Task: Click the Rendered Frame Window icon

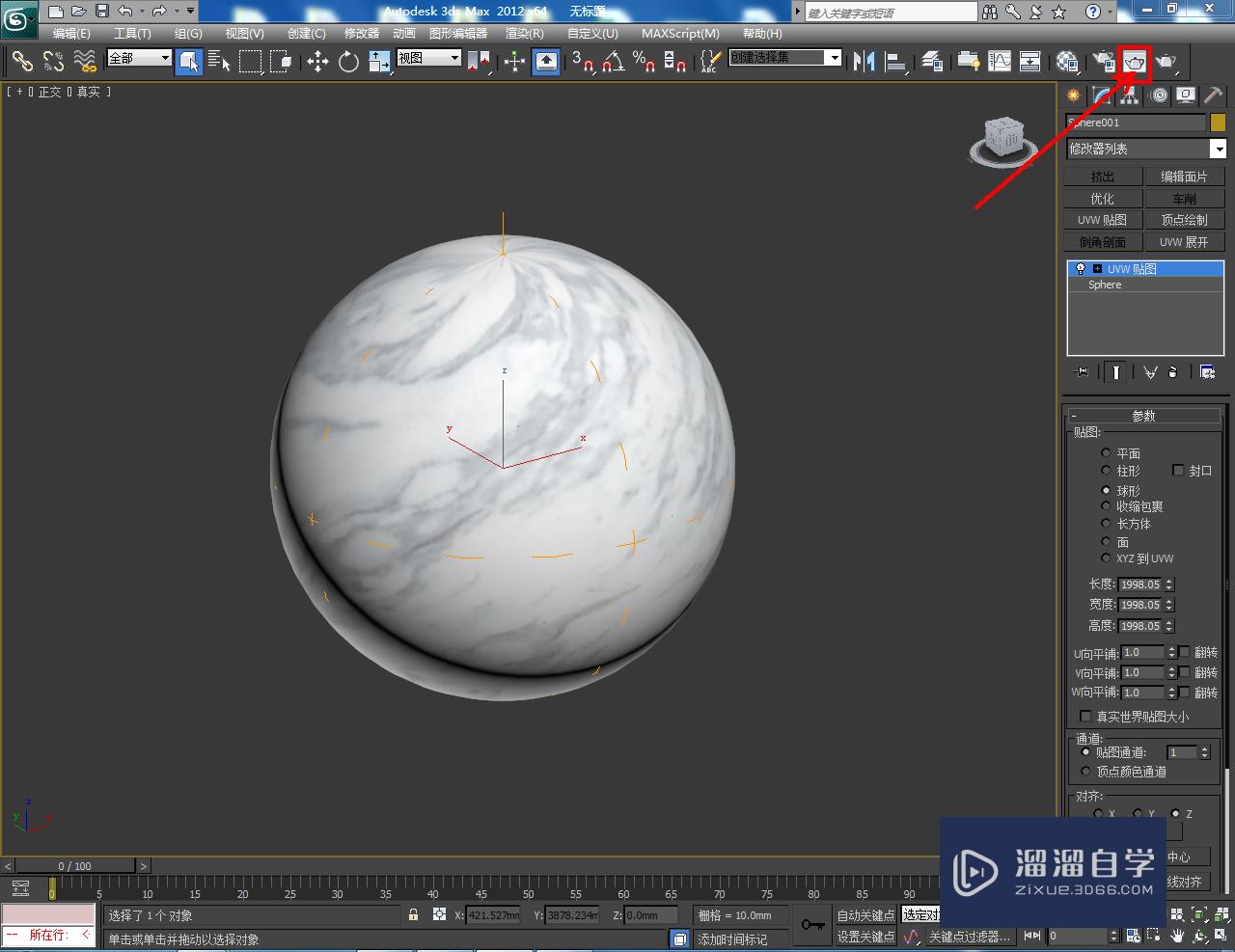Action: pyautogui.click(x=1136, y=62)
